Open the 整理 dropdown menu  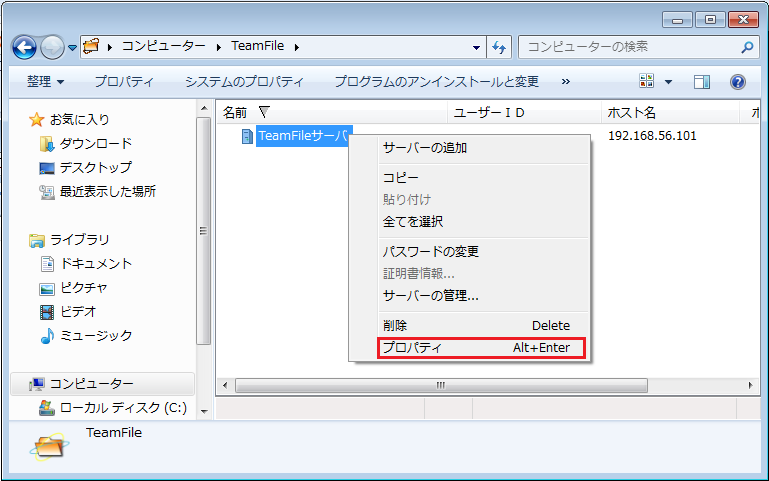[45, 82]
